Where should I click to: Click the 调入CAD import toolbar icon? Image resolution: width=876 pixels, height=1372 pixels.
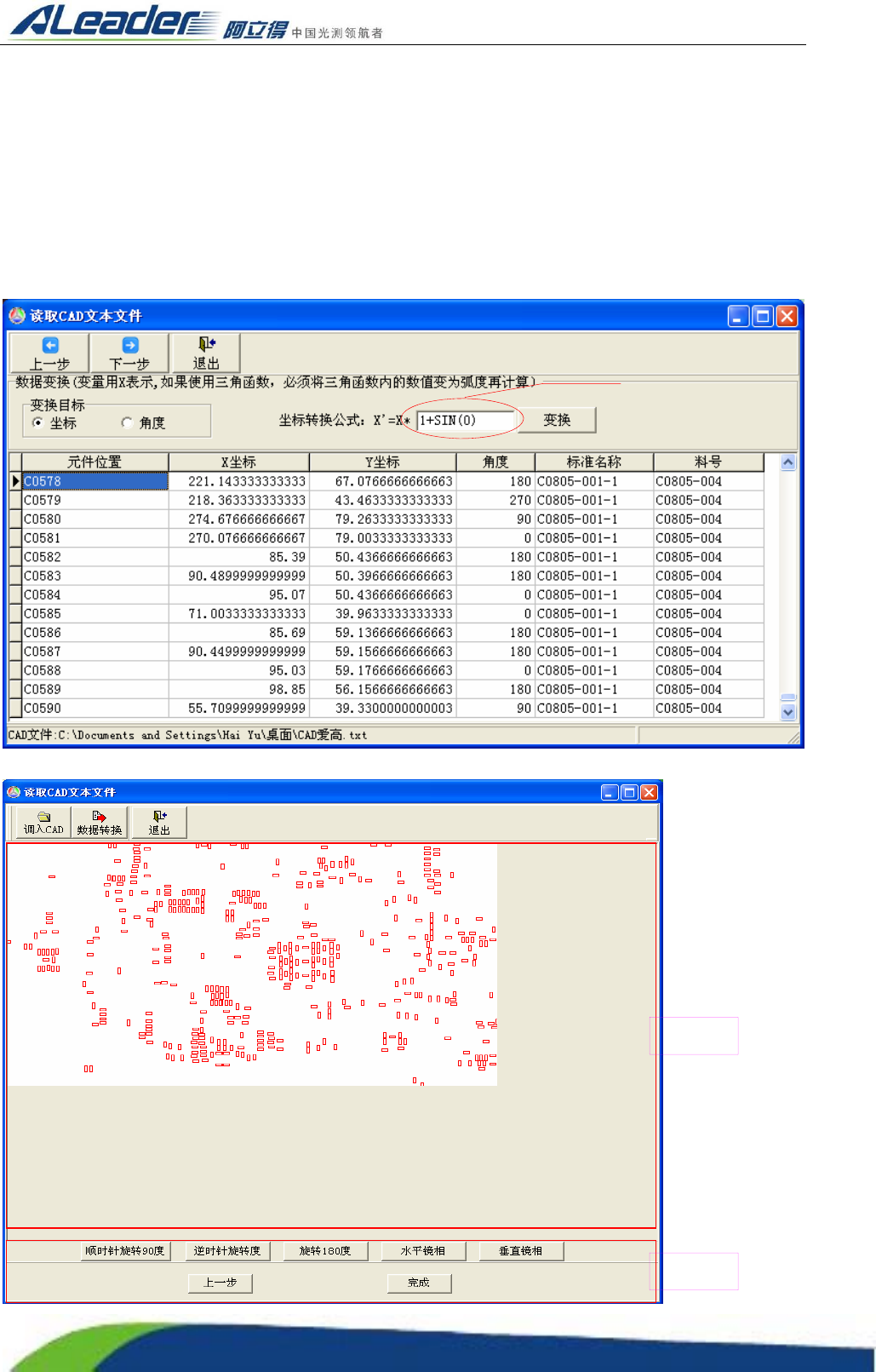43,822
